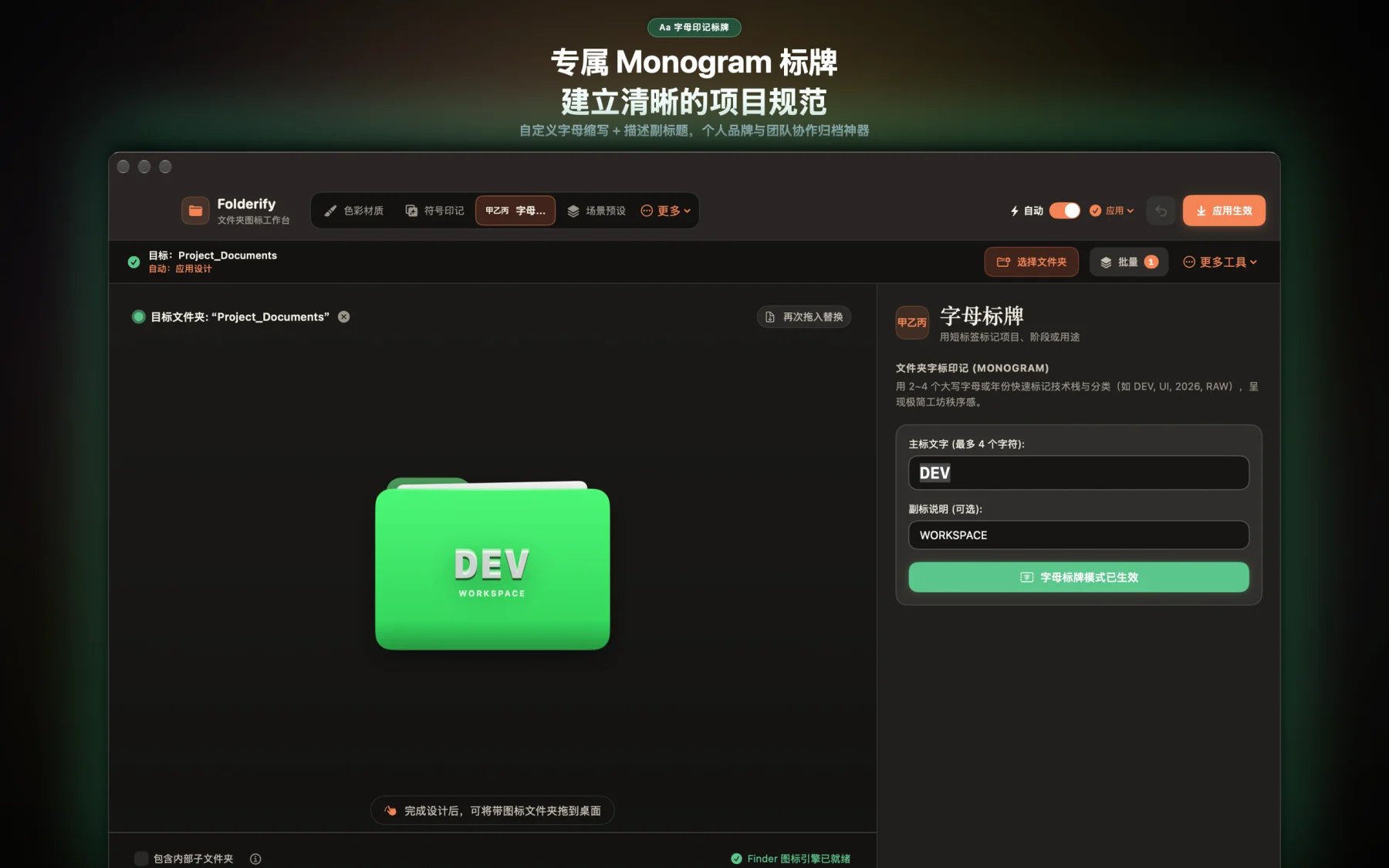Expand the 更多 tab dropdown
1389x868 pixels.
coord(666,211)
